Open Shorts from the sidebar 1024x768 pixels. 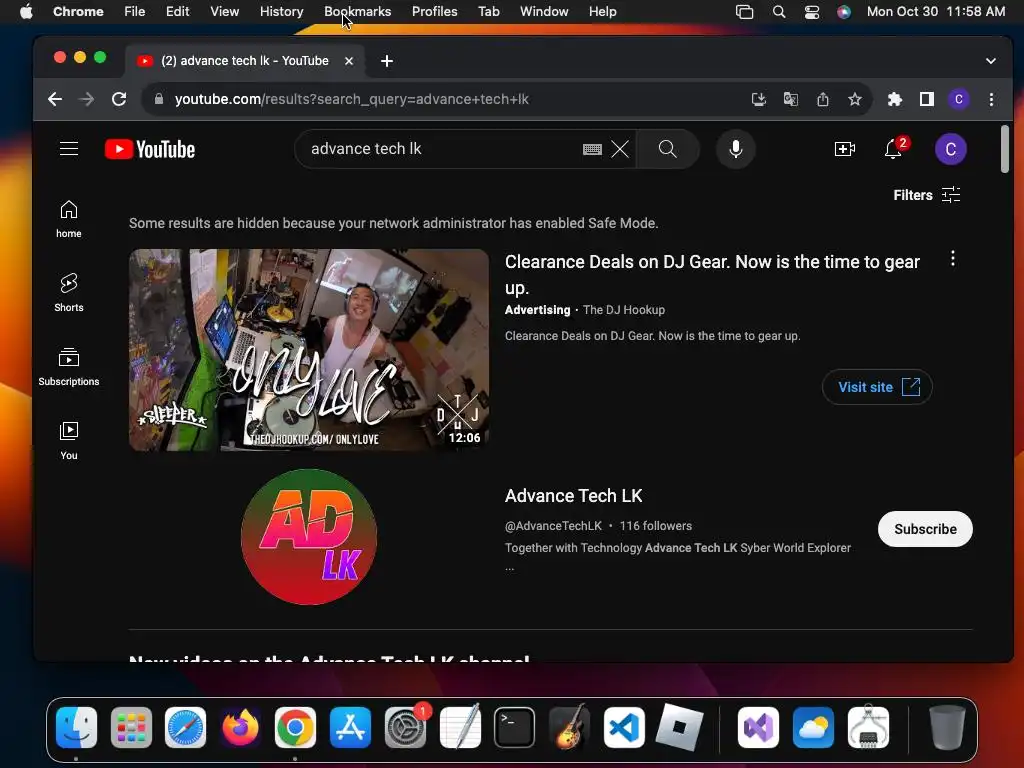click(x=69, y=293)
